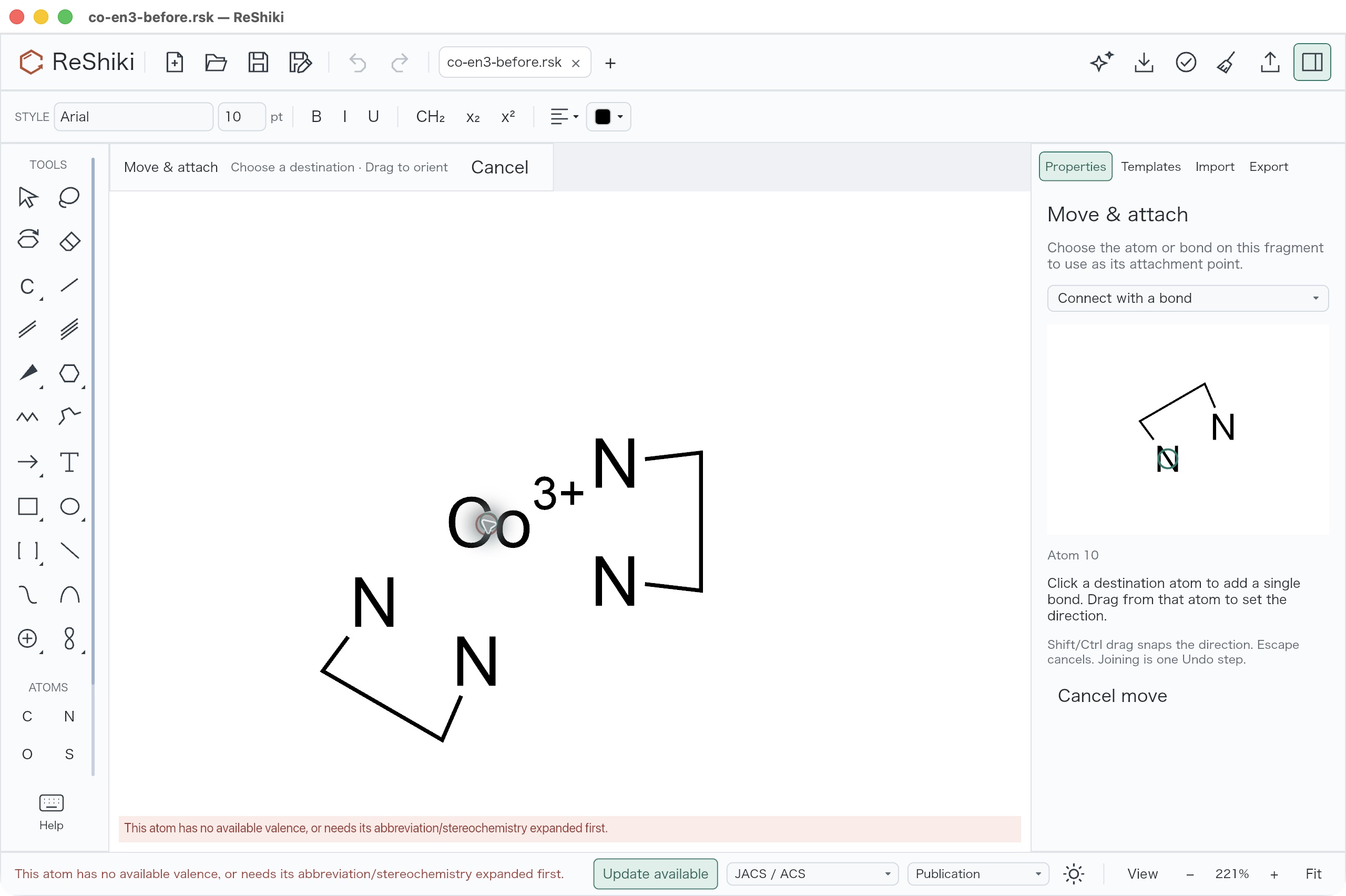Select the zigzag chain tool
This screenshot has height=896, width=1346.
pos(27,416)
